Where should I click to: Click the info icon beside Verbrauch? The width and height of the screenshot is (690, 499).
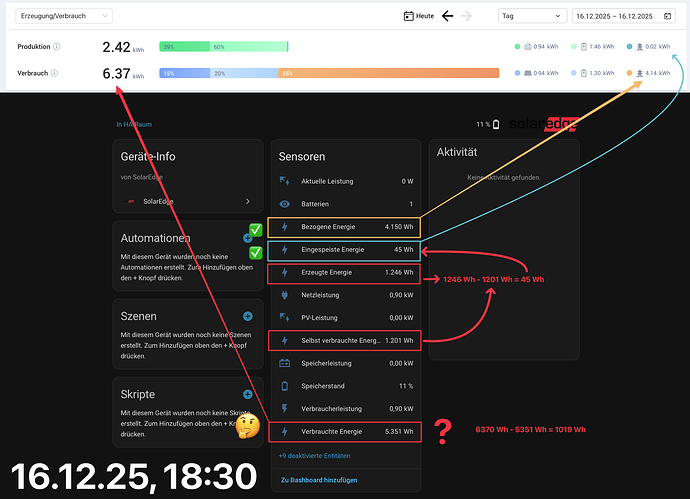point(54,73)
